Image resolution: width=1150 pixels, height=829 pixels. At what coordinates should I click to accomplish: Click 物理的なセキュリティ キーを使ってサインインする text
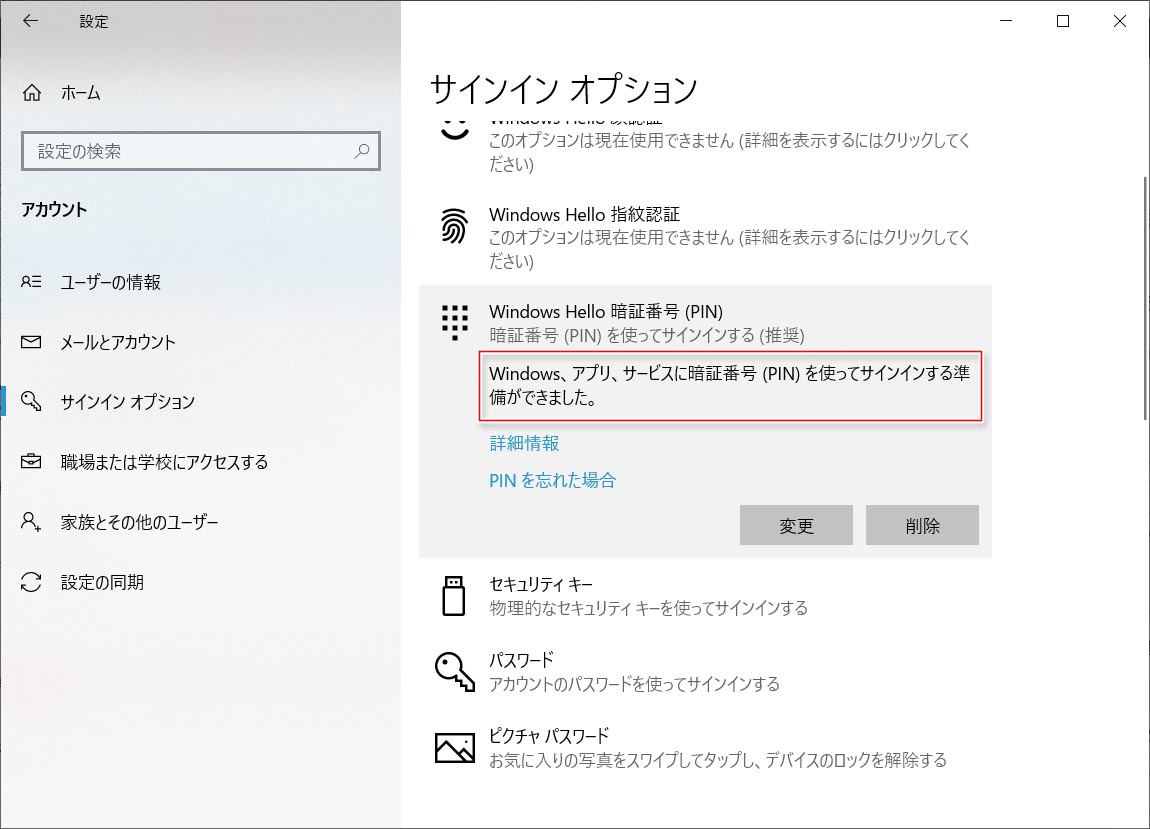pyautogui.click(x=648, y=608)
